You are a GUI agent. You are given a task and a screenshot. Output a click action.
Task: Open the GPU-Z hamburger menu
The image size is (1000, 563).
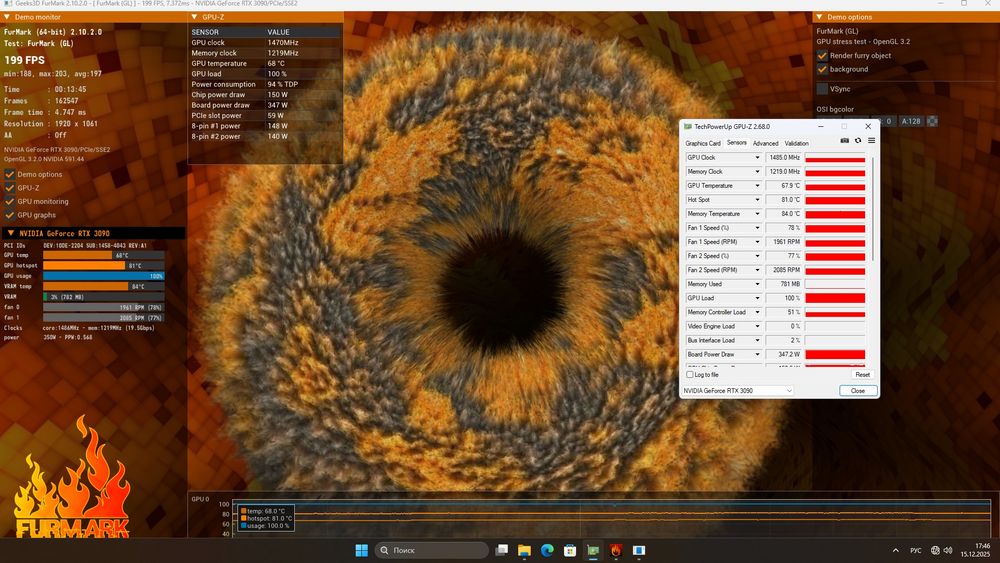871,140
